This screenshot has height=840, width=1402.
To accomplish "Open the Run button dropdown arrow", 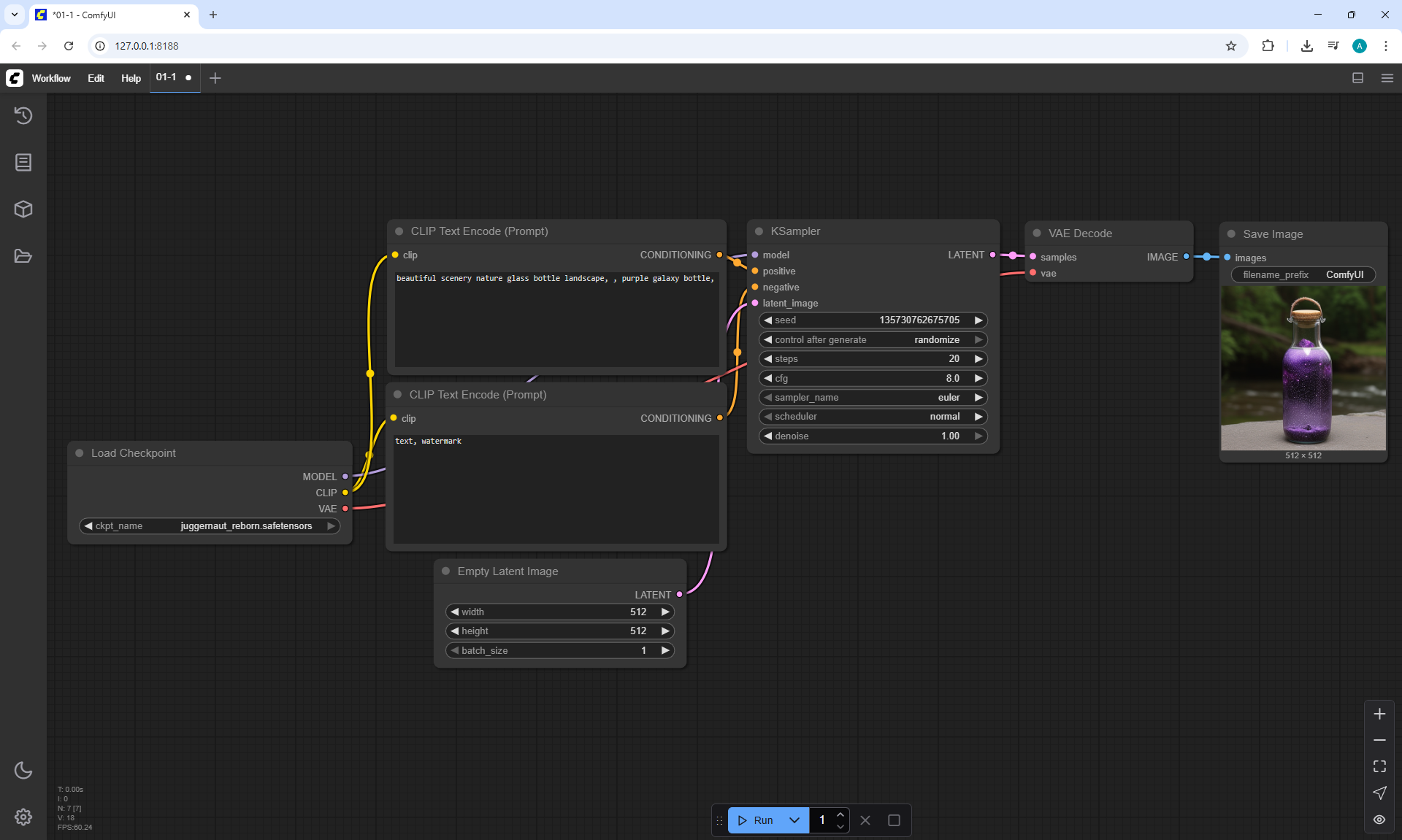I will point(794,820).
